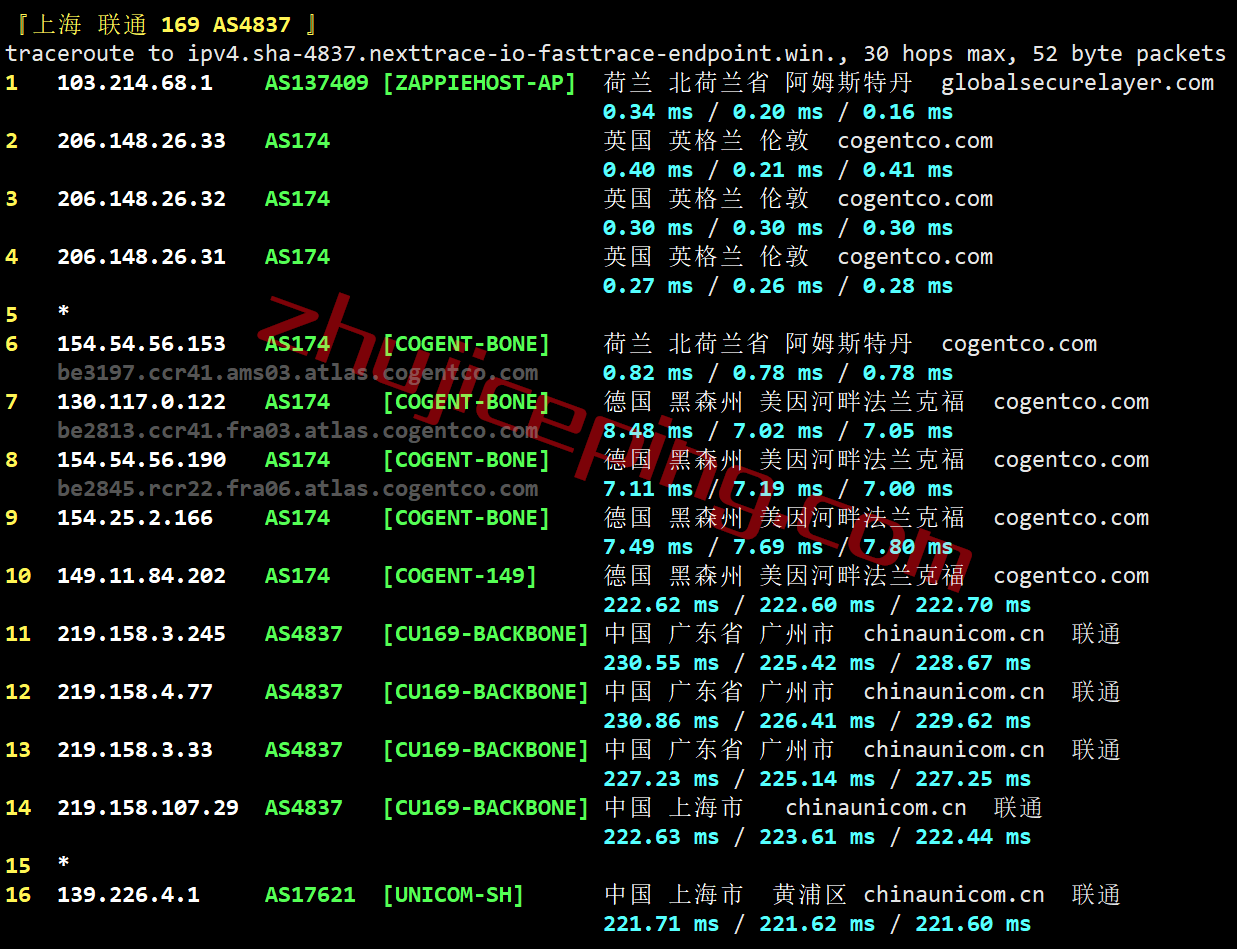This screenshot has width=1237, height=949.
Task: Select latency 227.23 ms on hop 13
Action: point(661,779)
